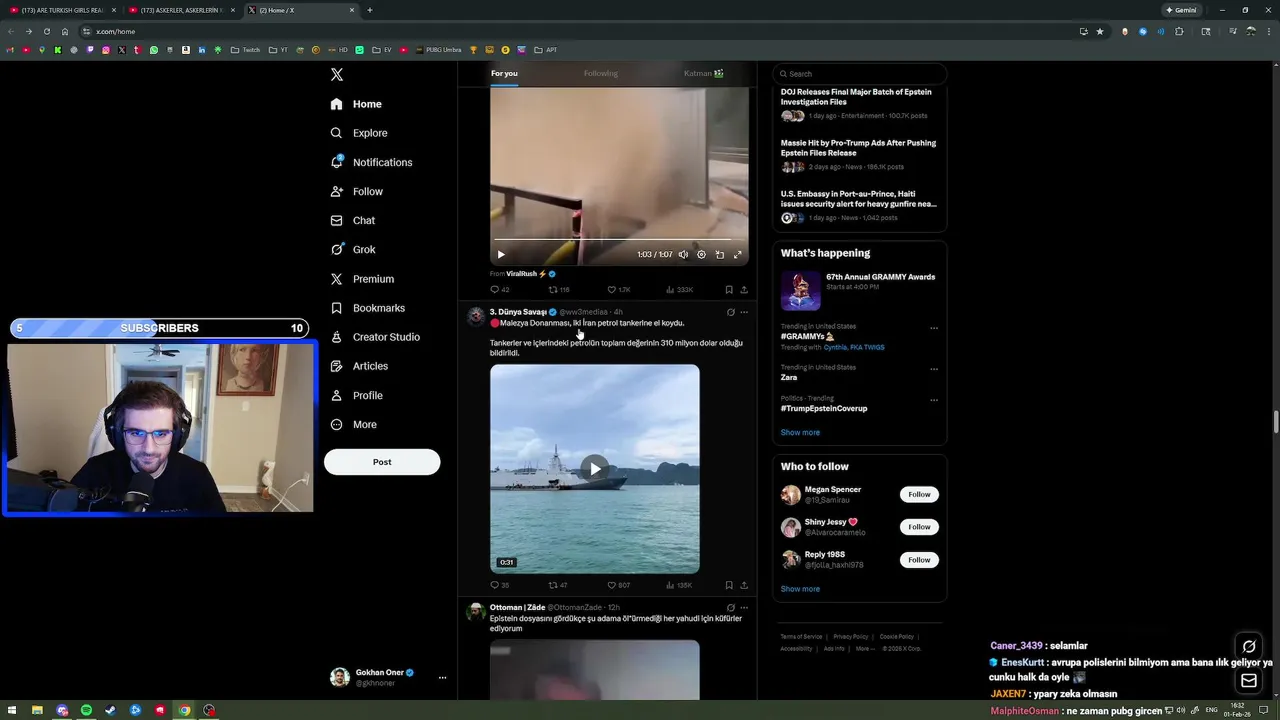Open Spotify from the taskbar
1280x720 pixels.
tap(86, 710)
